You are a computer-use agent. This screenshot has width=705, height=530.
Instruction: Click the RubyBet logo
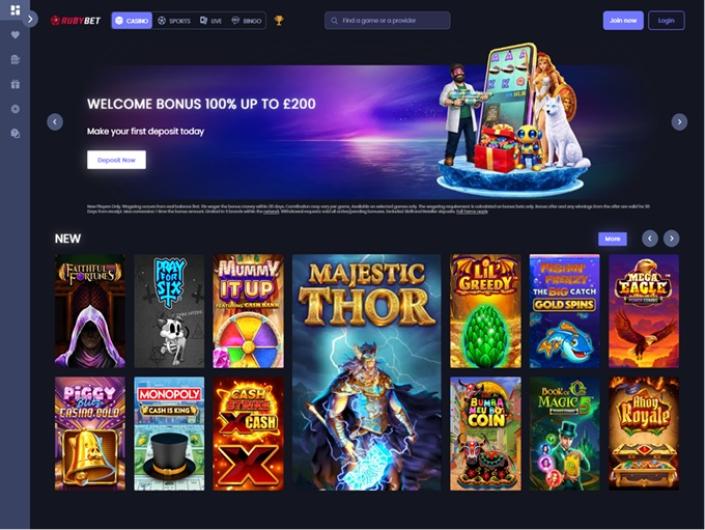click(x=76, y=20)
